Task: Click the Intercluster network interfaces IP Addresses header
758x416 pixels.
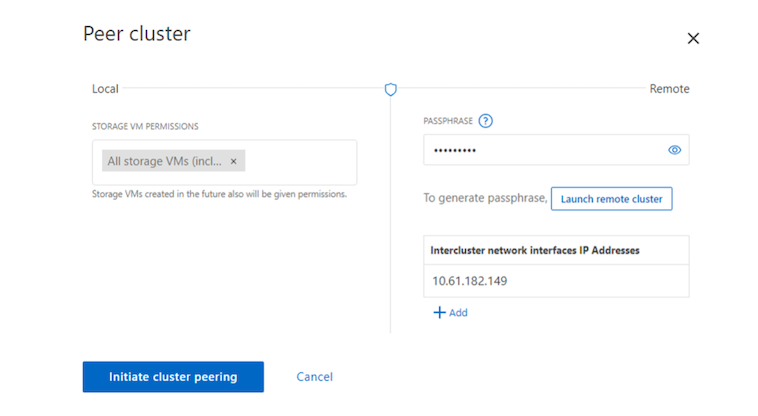Action: [x=534, y=250]
